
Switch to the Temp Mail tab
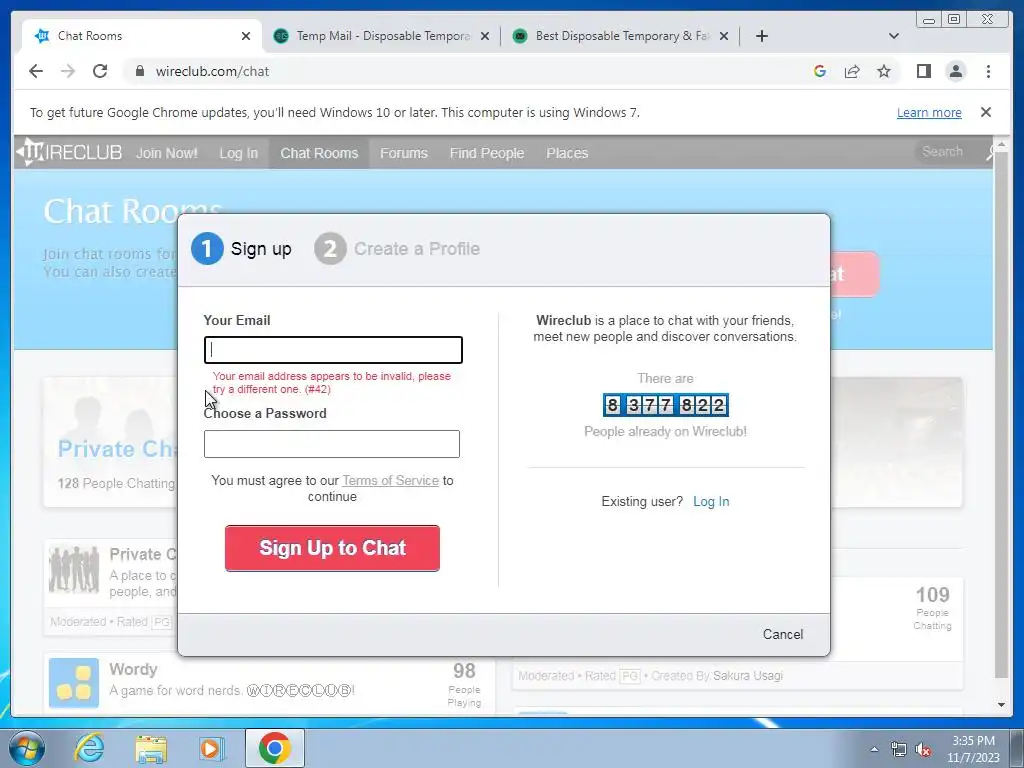(x=382, y=36)
